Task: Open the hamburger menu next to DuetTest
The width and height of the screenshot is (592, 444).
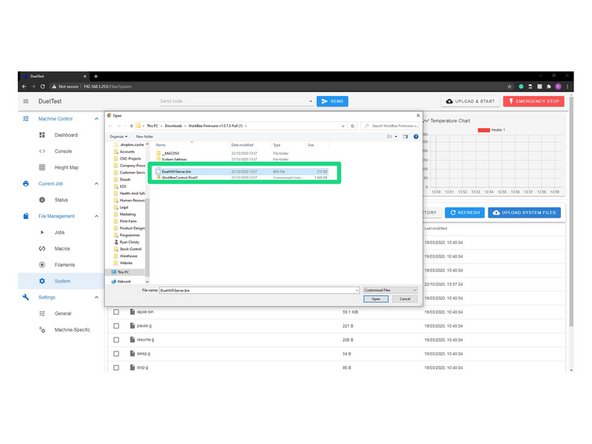Action: click(26, 101)
